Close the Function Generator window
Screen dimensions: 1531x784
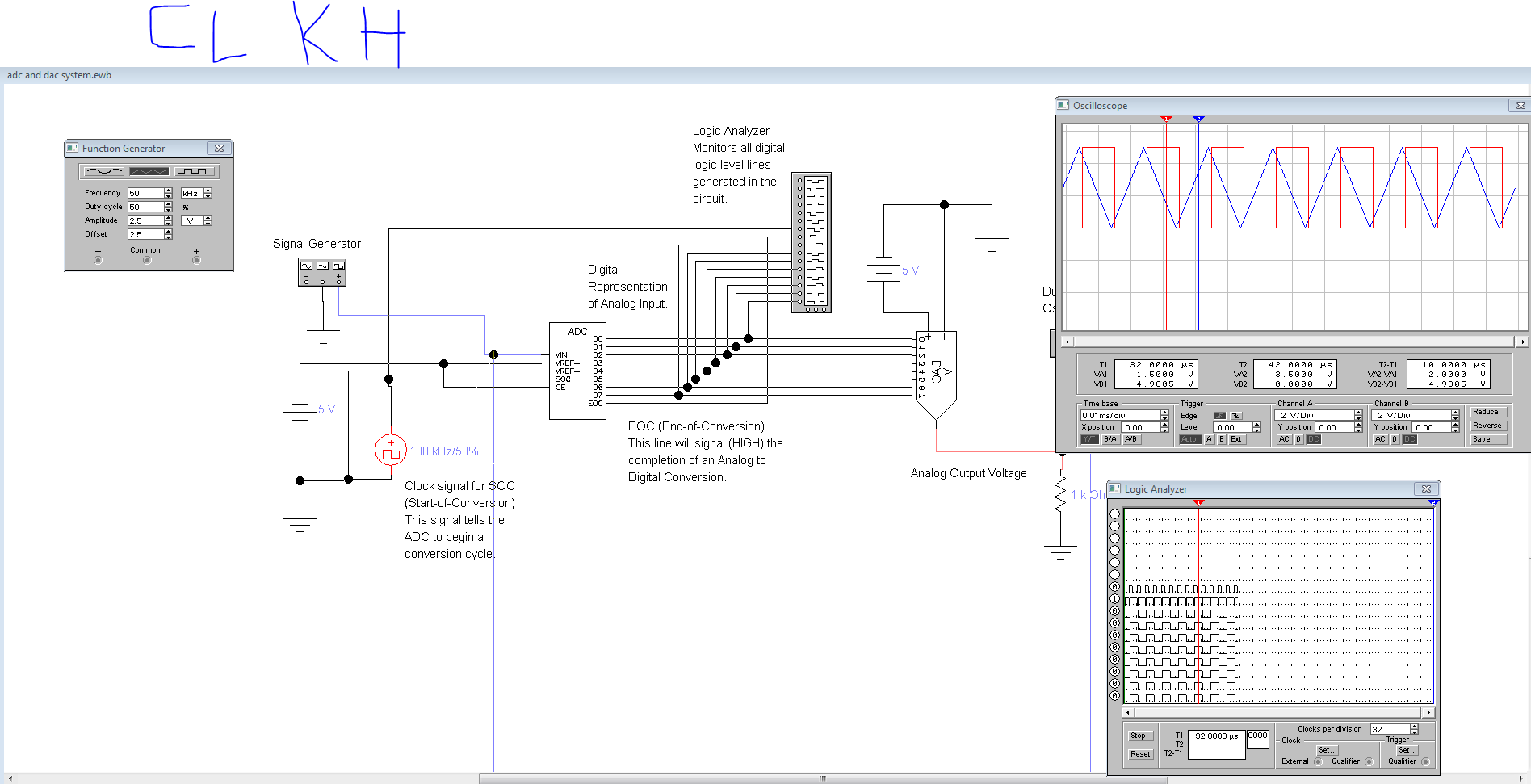pos(219,148)
